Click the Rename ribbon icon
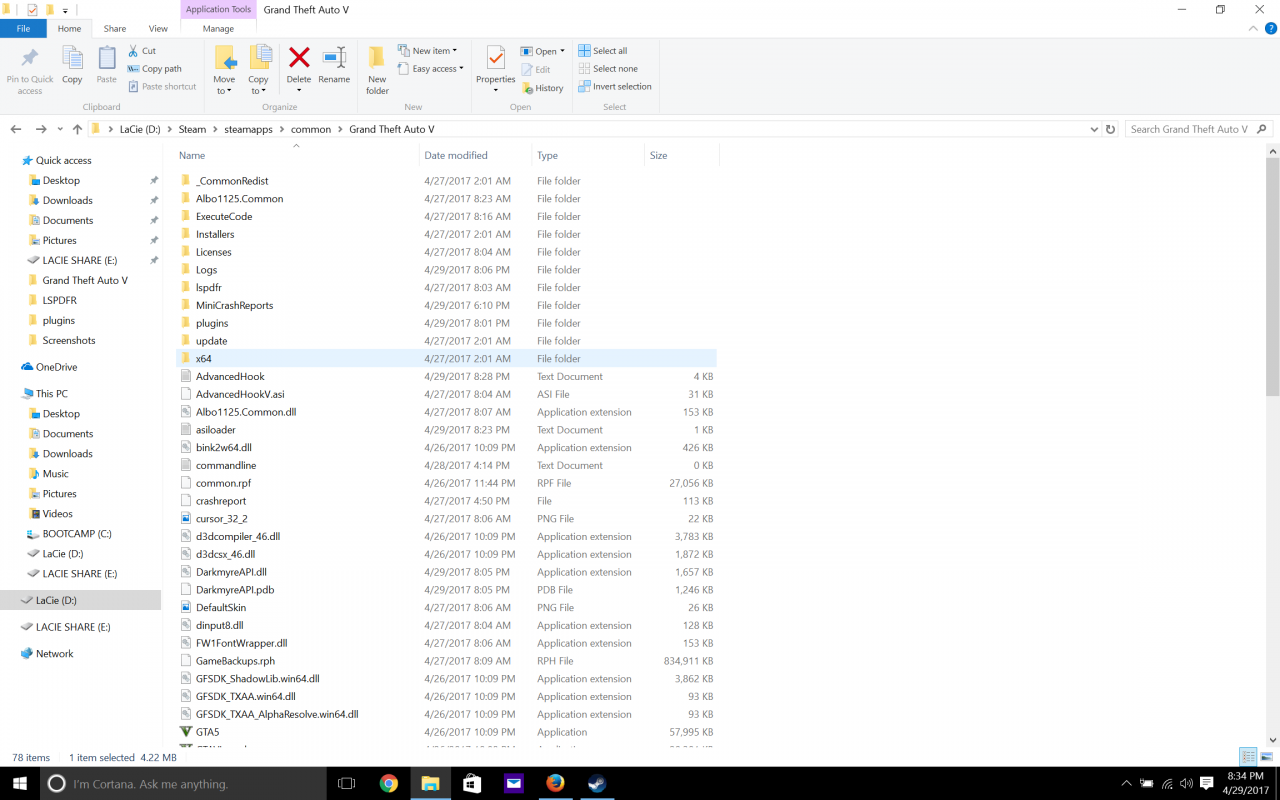 point(334,65)
